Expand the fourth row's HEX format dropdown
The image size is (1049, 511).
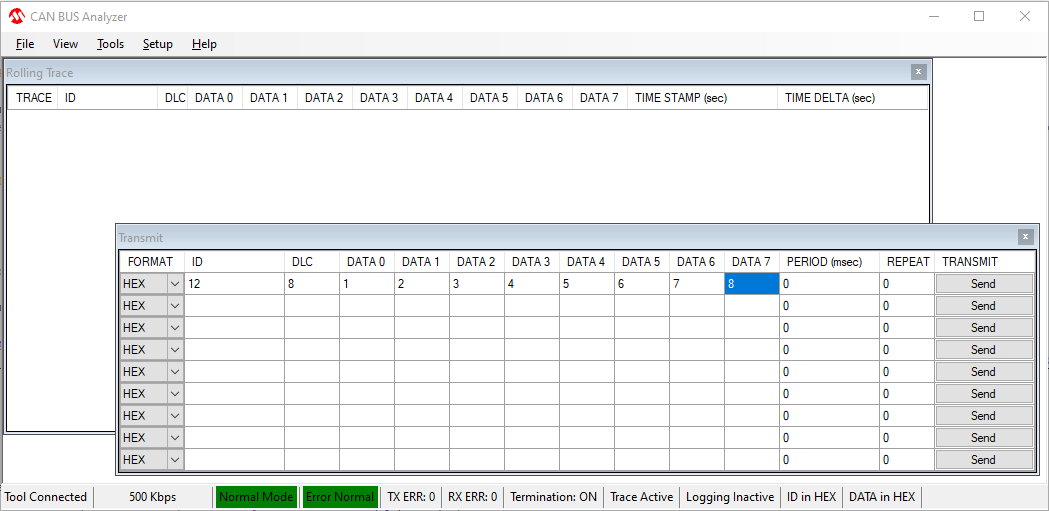coord(175,350)
